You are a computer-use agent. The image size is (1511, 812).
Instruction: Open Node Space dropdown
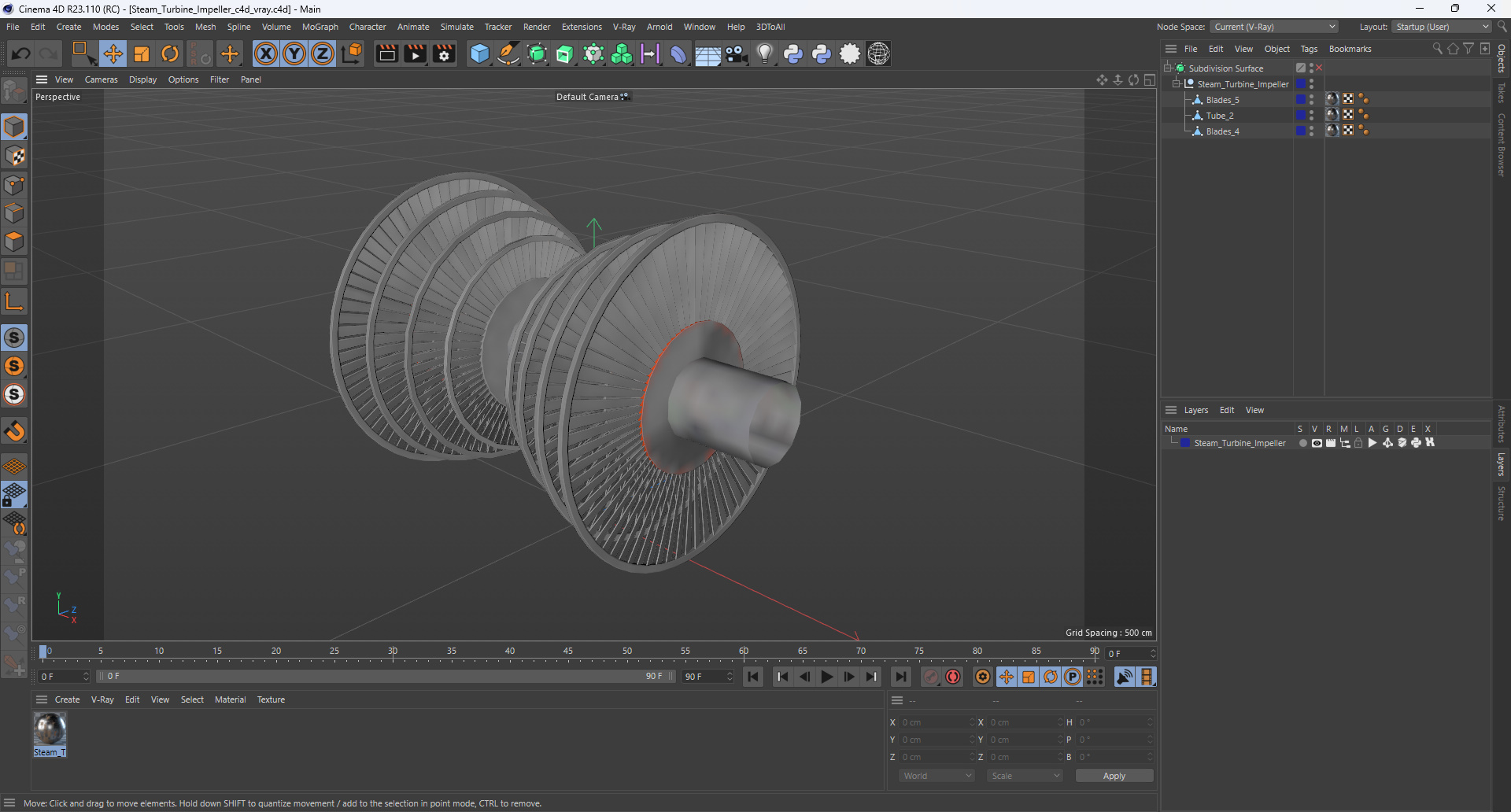click(1274, 27)
